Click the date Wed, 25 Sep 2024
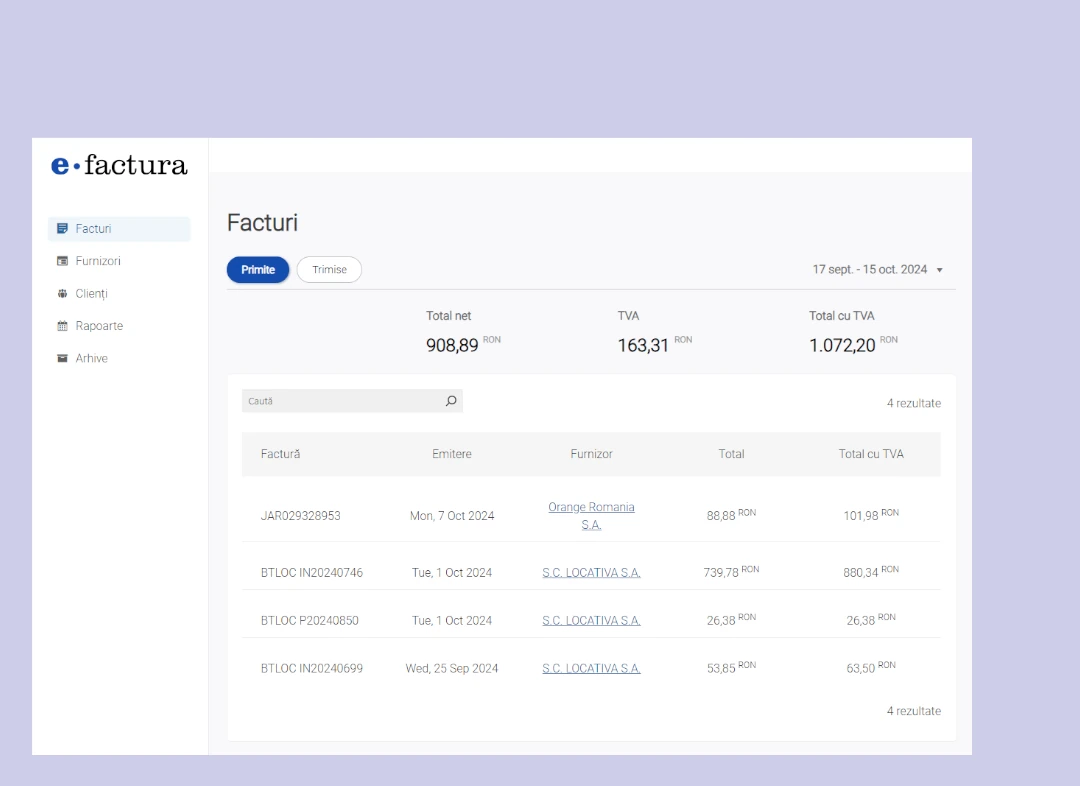Image resolution: width=1080 pixels, height=786 pixels. pos(452,668)
